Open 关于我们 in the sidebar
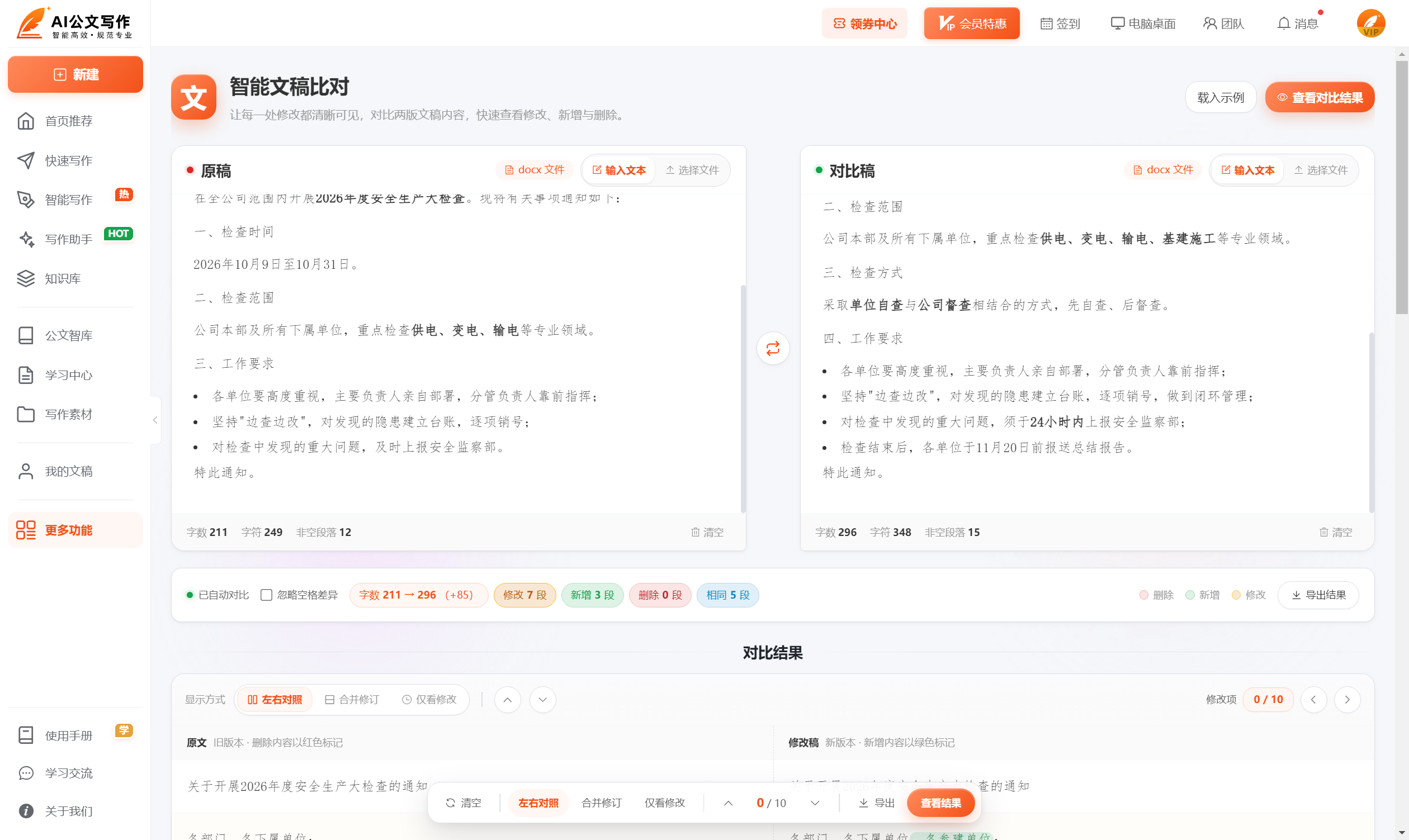This screenshot has width=1409, height=840. (x=75, y=811)
